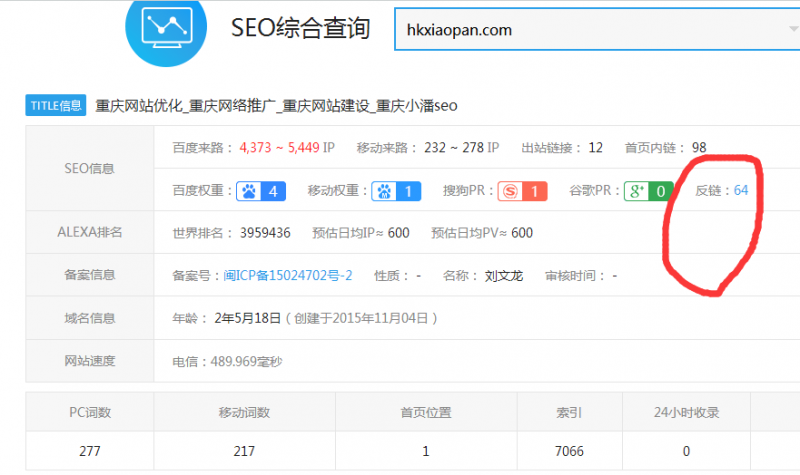Image resolution: width=800 pixels, height=475 pixels.
Task: Click the registrant name 刘文龙
Action: [x=504, y=276]
